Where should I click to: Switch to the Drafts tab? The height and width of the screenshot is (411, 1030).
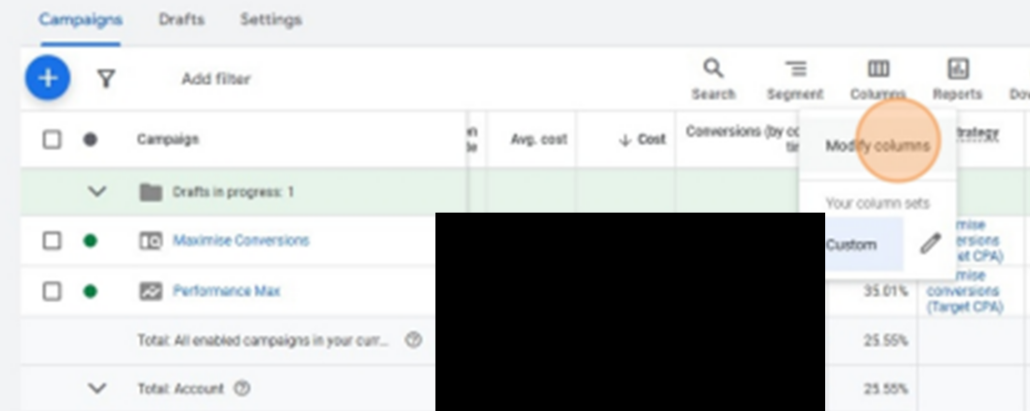coord(181,20)
